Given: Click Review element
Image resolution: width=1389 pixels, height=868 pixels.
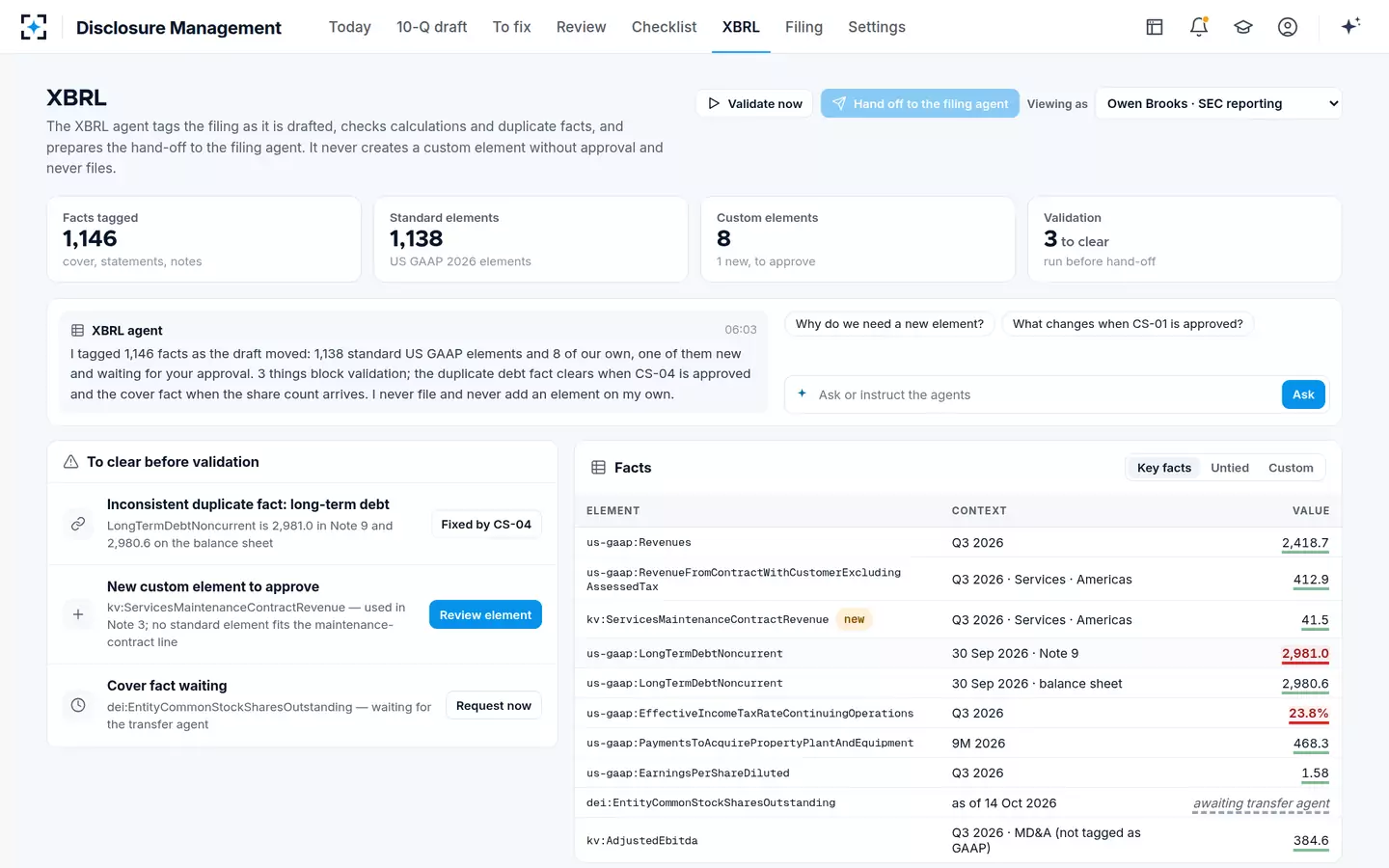Looking at the screenshot, I should pos(485,614).
